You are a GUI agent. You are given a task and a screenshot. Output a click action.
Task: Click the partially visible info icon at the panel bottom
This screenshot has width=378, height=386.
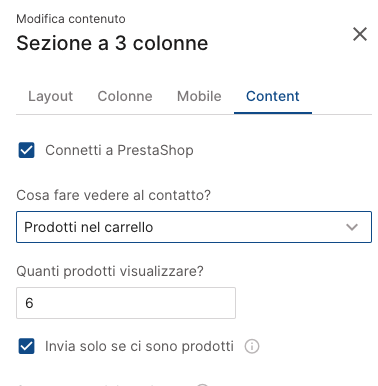202,384
